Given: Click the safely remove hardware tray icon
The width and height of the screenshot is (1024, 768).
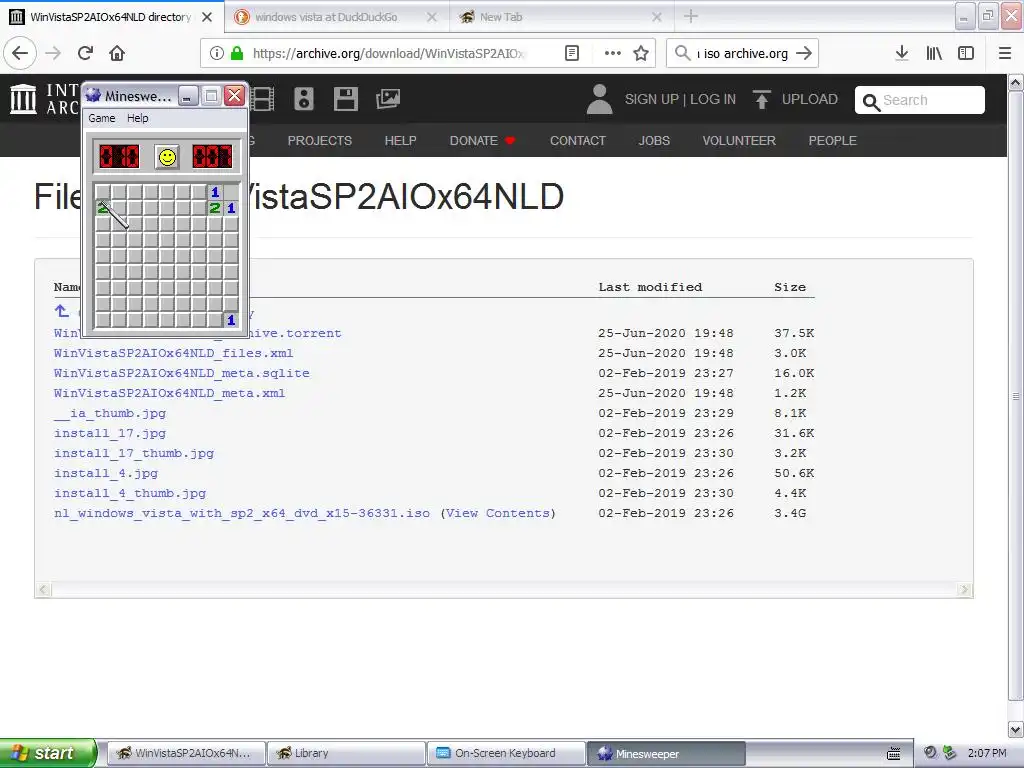Looking at the screenshot, I should tap(950, 753).
